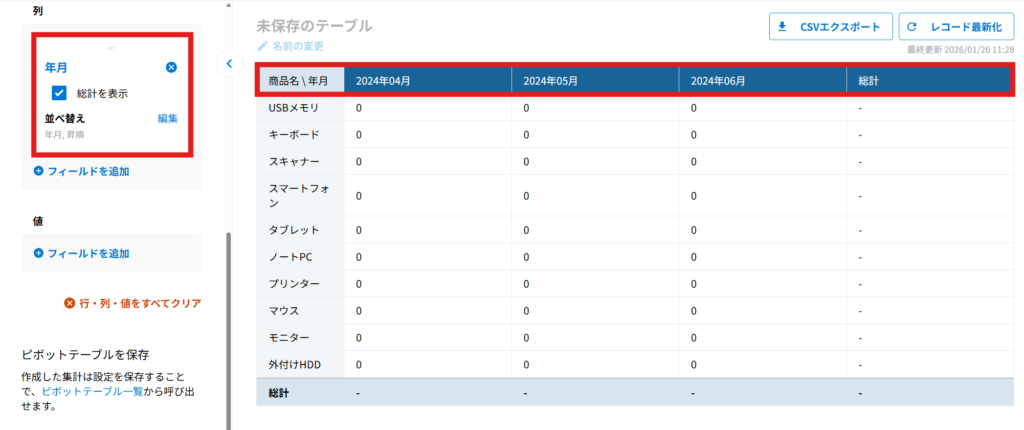Collapse the side panel with chevron button
The image size is (1024, 430).
pyautogui.click(x=228, y=64)
